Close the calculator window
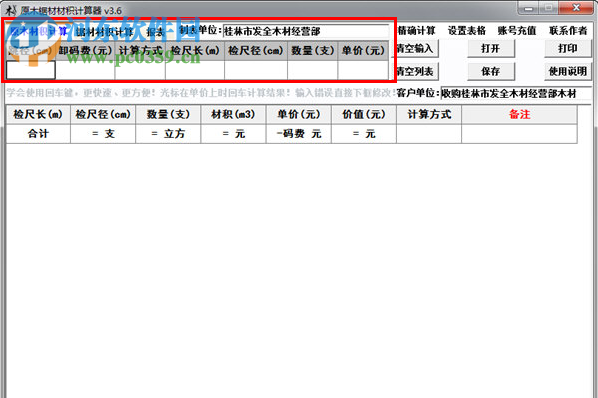This screenshot has width=598, height=398. click(x=576, y=8)
